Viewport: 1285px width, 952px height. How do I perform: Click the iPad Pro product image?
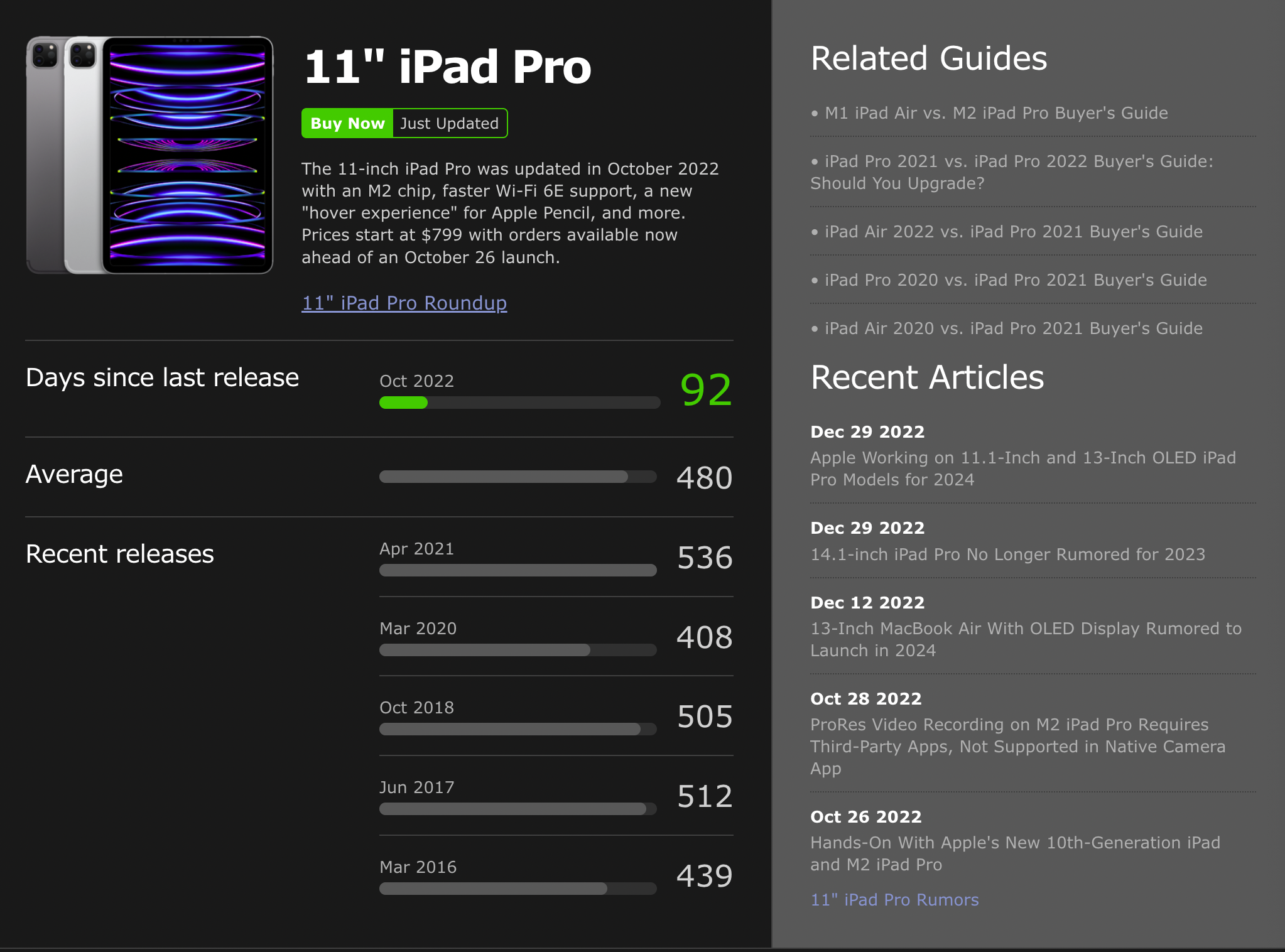pyautogui.click(x=149, y=155)
